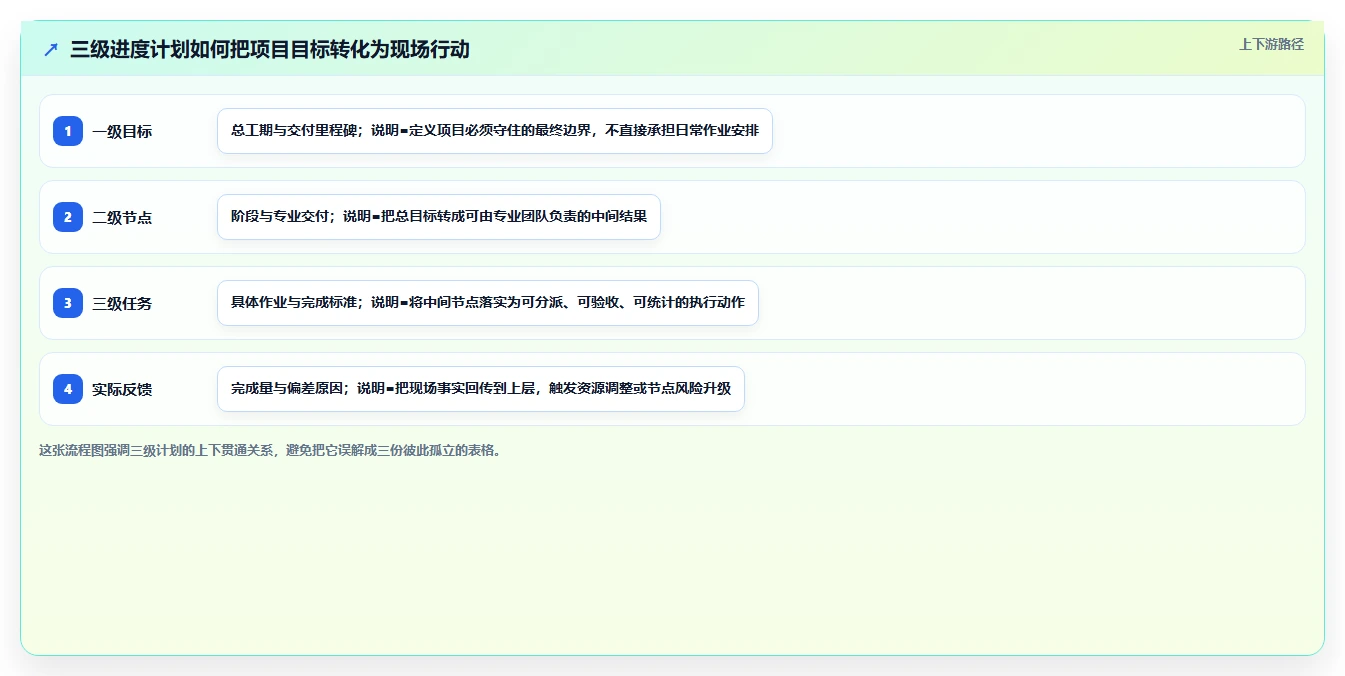The height and width of the screenshot is (676, 1345).
Task: Select step number badge 4
Action: 68,389
